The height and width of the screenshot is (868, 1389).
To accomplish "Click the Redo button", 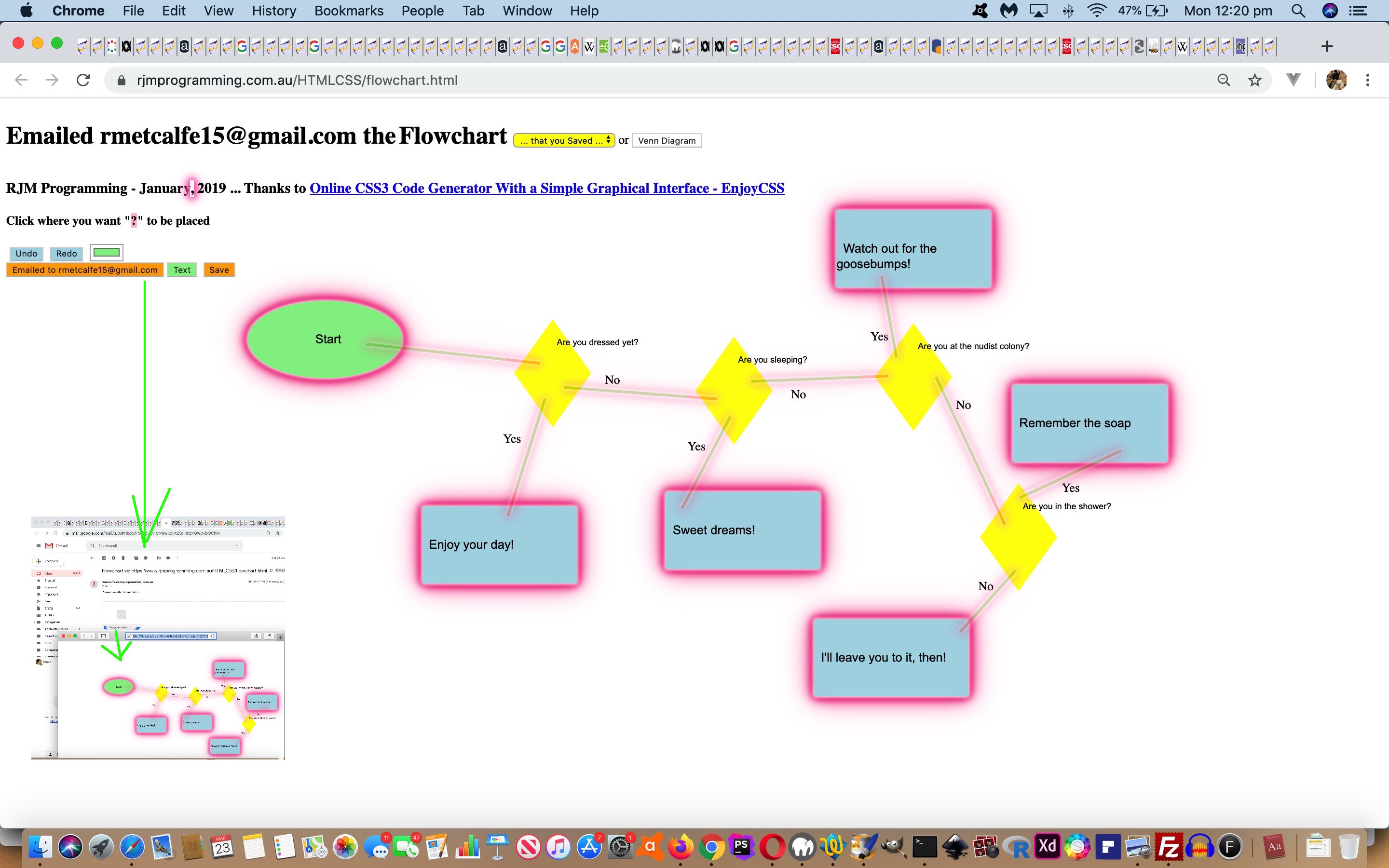I will click(66, 252).
